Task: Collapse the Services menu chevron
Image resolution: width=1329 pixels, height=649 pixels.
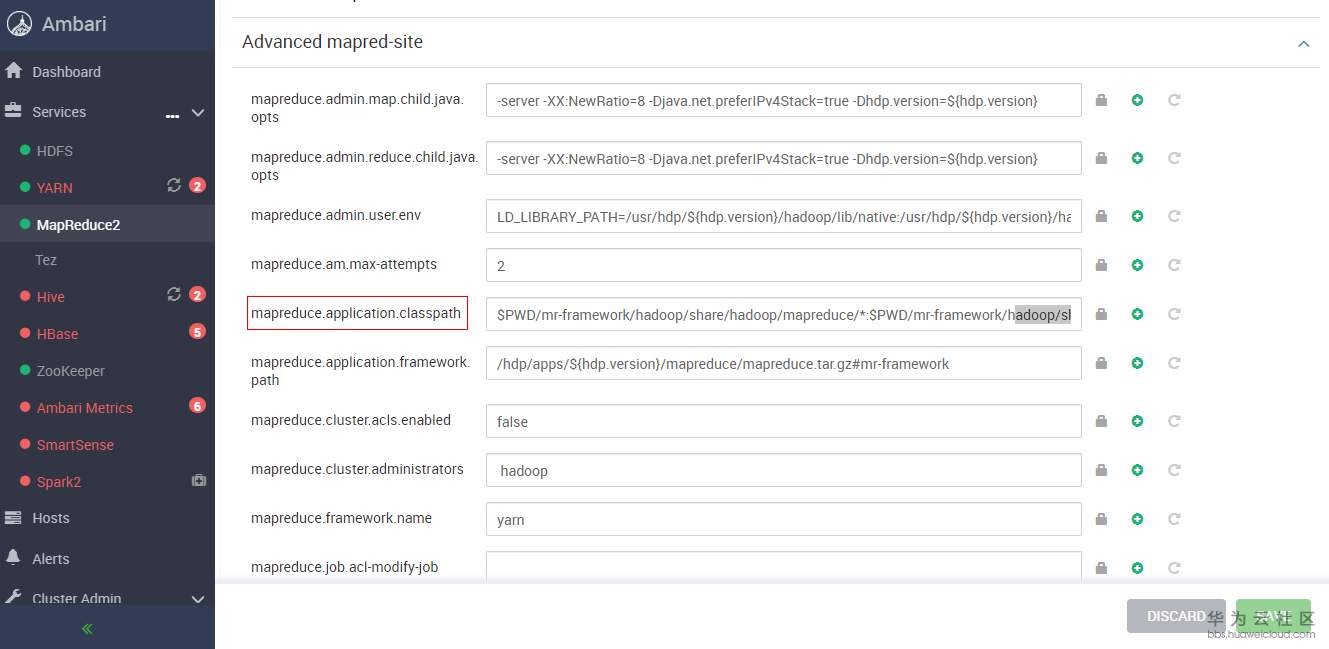Action: 198,113
